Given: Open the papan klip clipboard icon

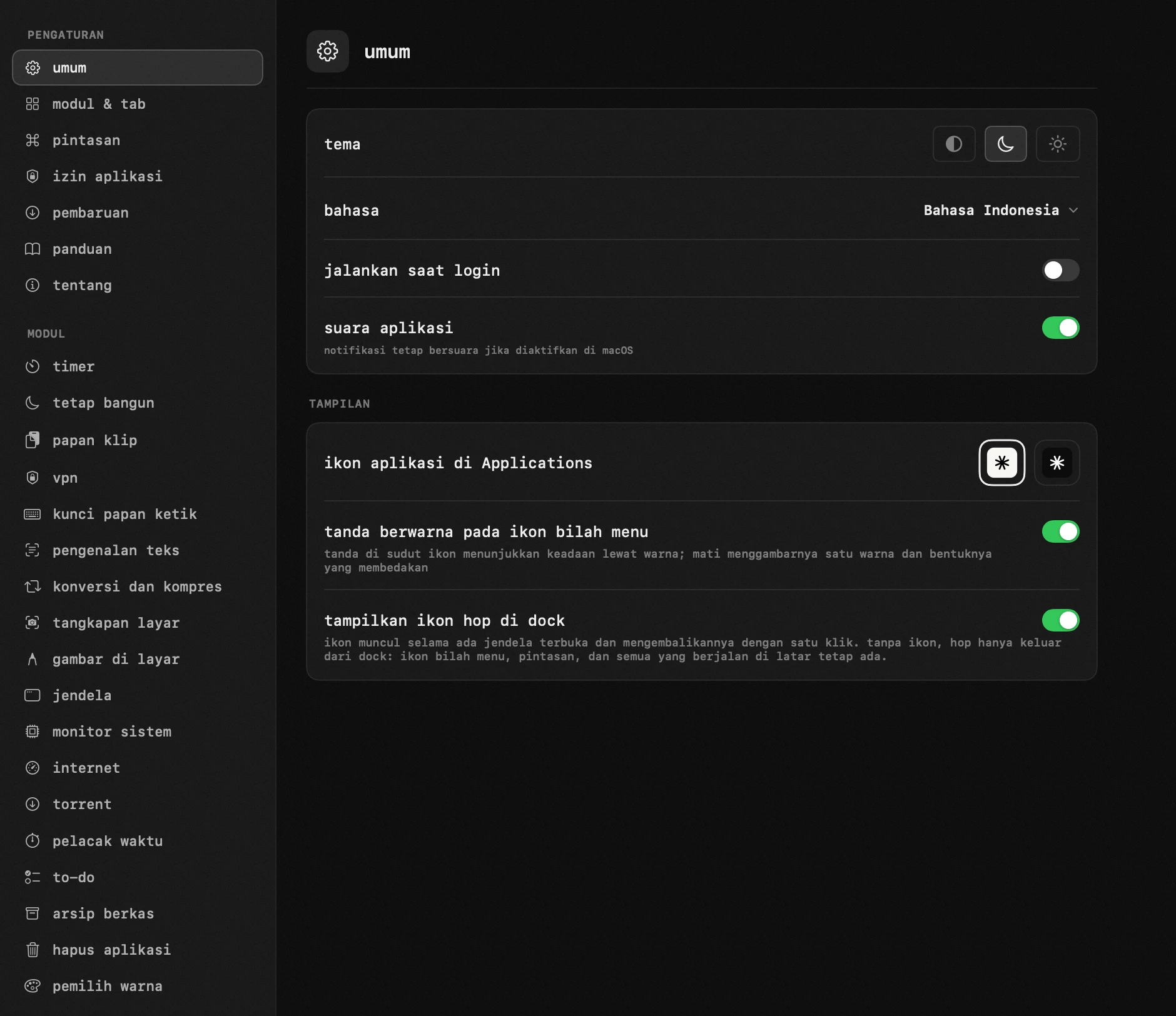Looking at the screenshot, I should coord(33,440).
